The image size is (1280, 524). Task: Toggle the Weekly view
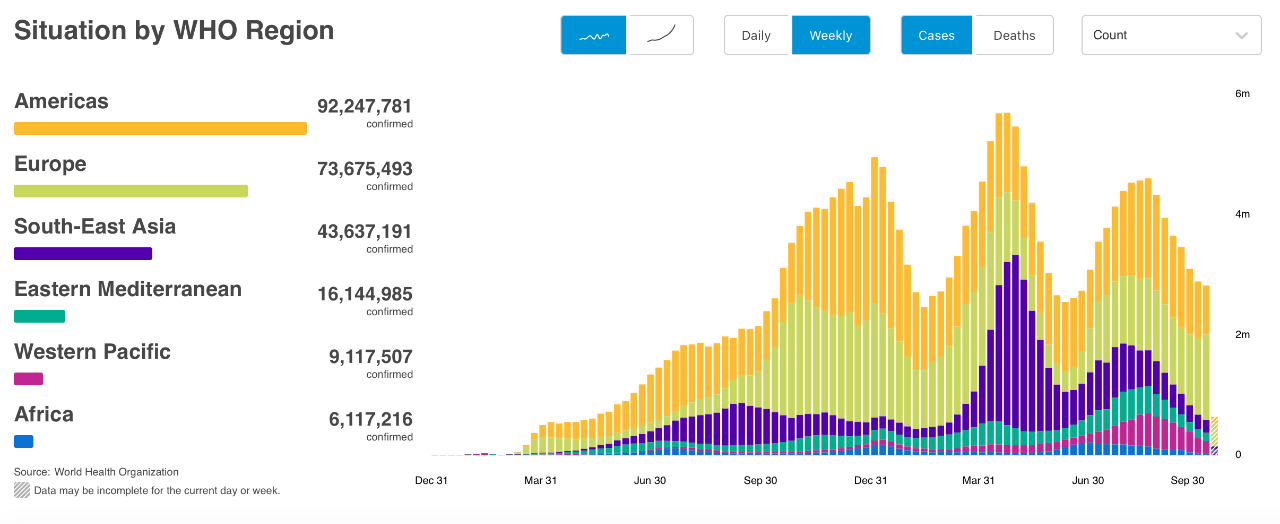point(831,35)
